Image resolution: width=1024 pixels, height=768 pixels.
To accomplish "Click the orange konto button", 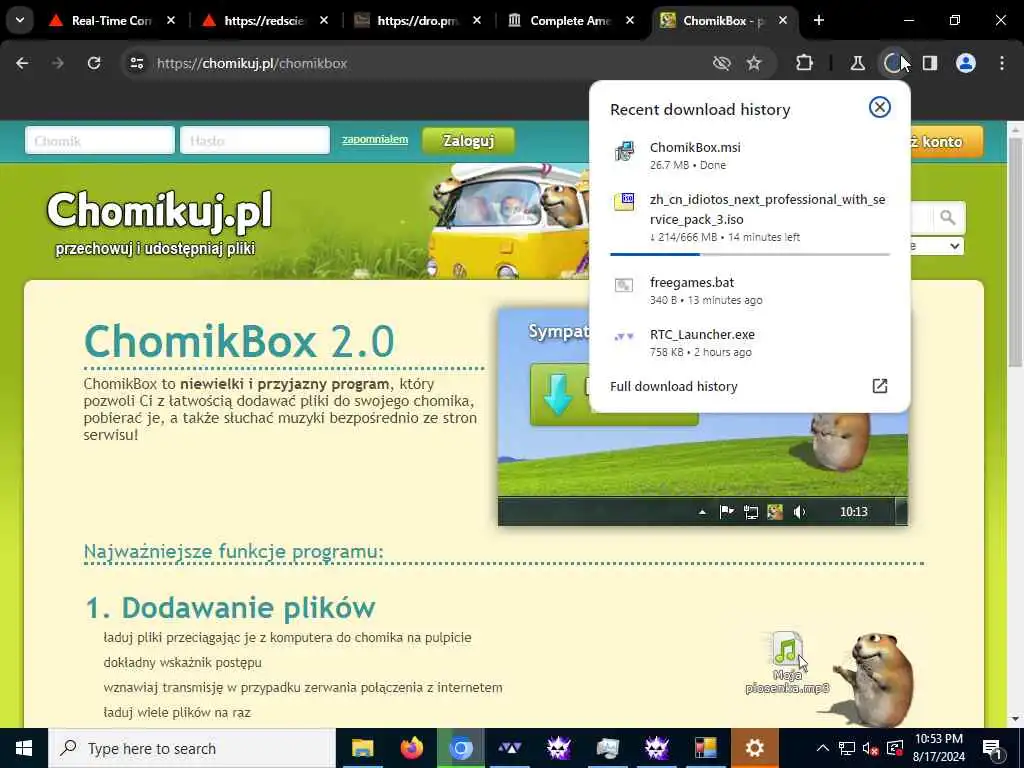I will click(x=946, y=142).
